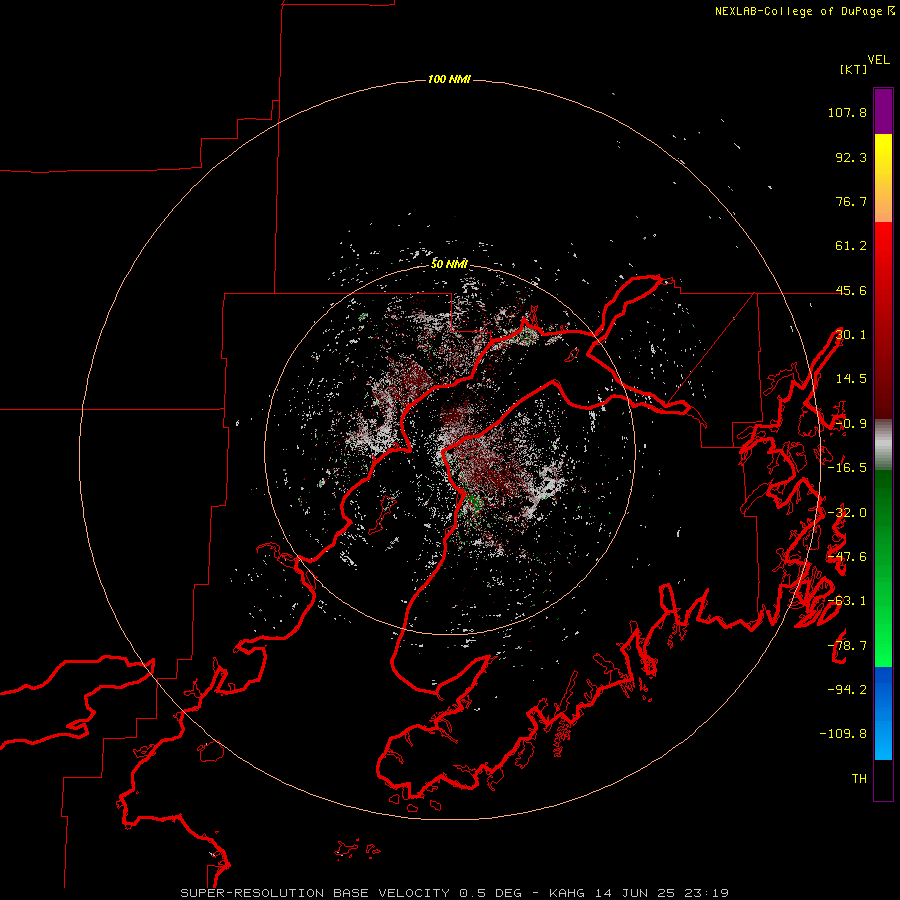
Task: Click the 14.5 legend value
Action: pyautogui.click(x=851, y=379)
